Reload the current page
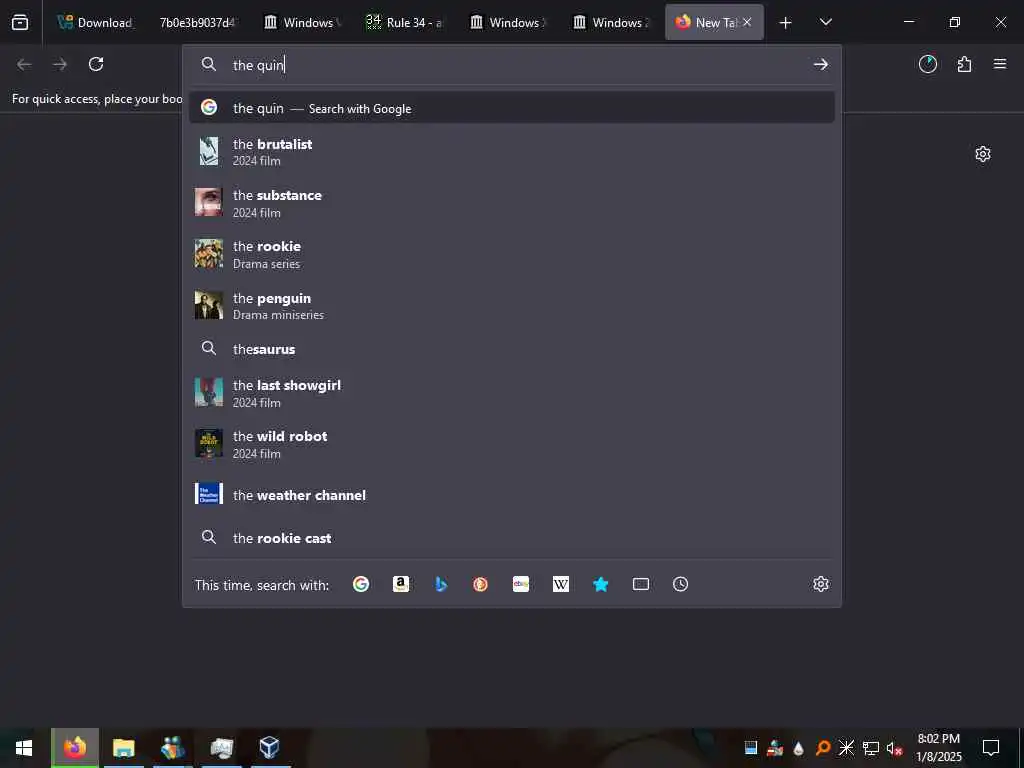The height and width of the screenshot is (768, 1024). 96,64
